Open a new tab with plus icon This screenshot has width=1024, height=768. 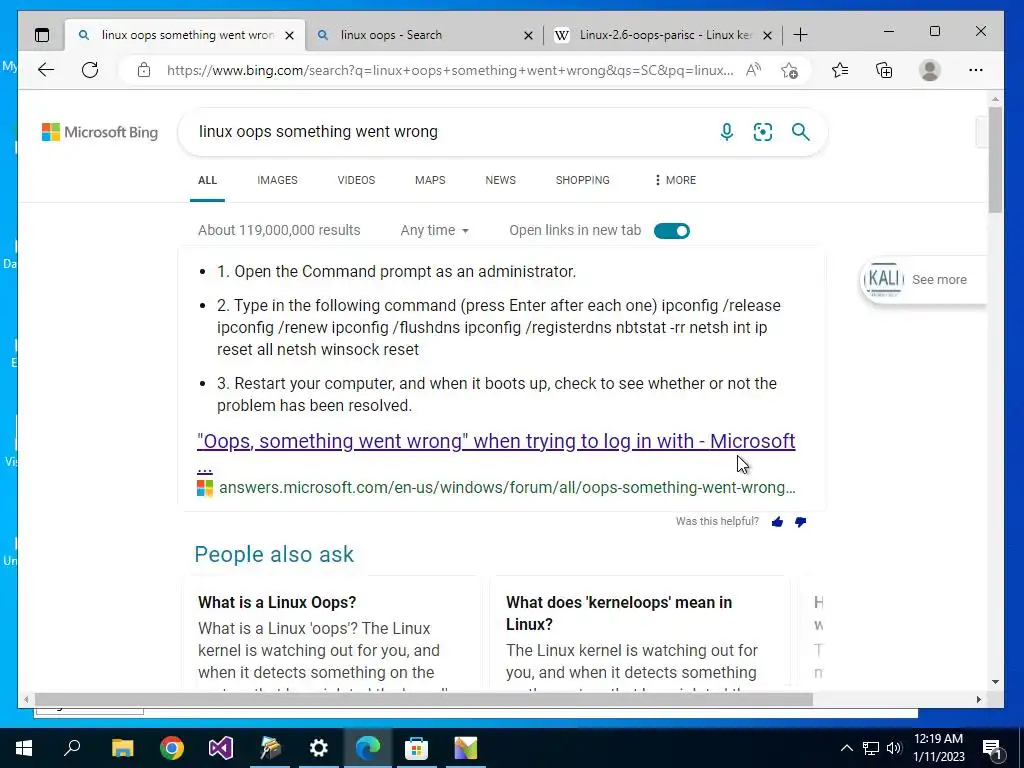[800, 35]
